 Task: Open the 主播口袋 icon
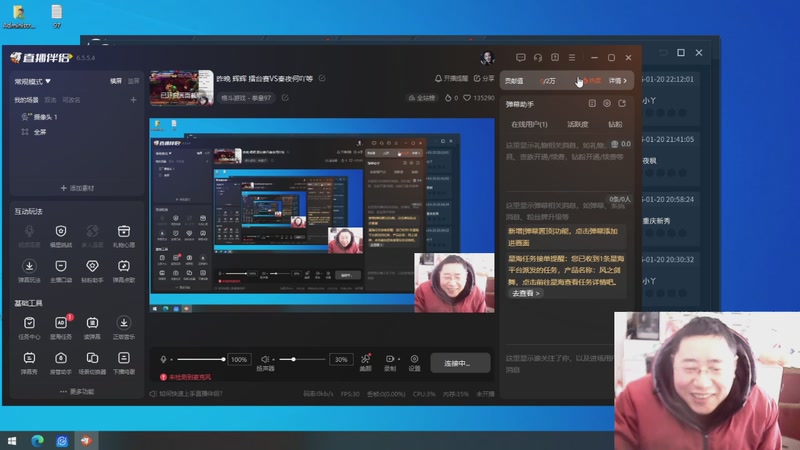(61, 266)
